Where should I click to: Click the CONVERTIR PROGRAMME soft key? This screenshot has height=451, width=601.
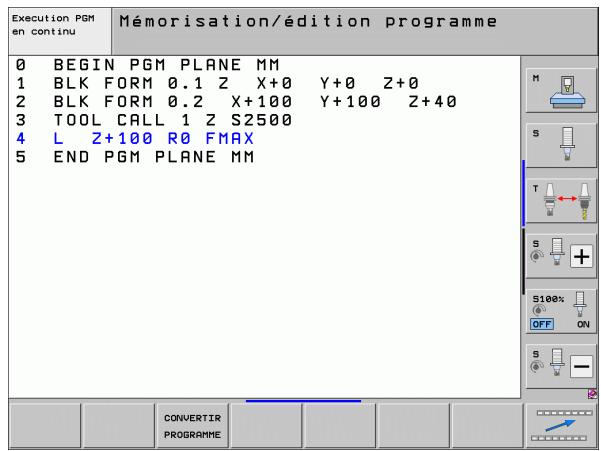192,426
